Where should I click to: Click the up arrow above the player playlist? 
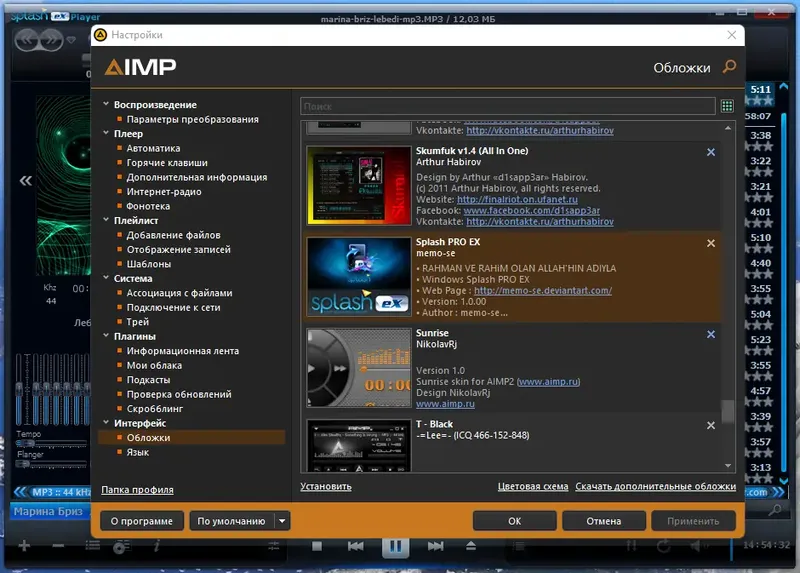click(x=784, y=86)
